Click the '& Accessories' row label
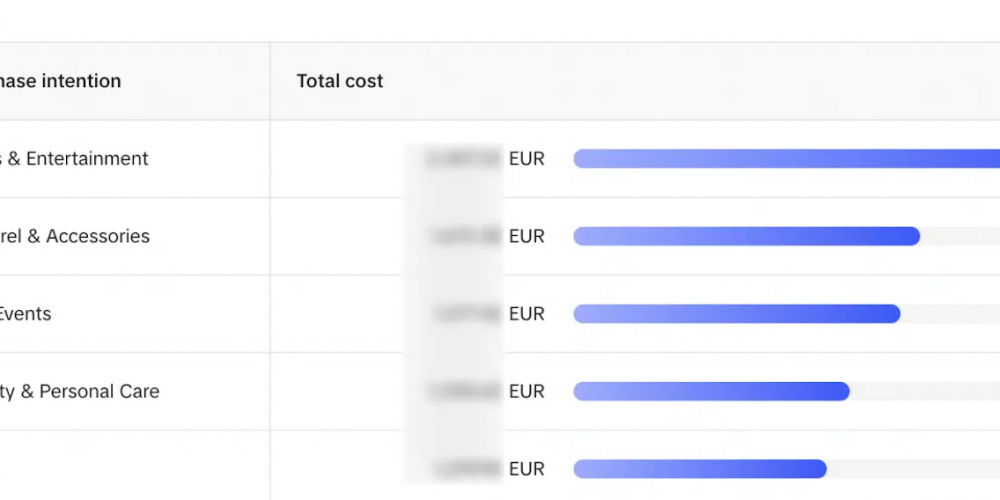 click(x=75, y=236)
